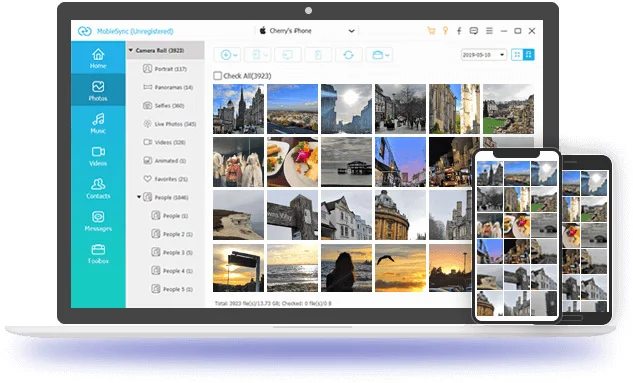Image resolution: width=633 pixels, height=383 pixels.
Task: Select the Favorites (21) album
Action: coord(166,179)
